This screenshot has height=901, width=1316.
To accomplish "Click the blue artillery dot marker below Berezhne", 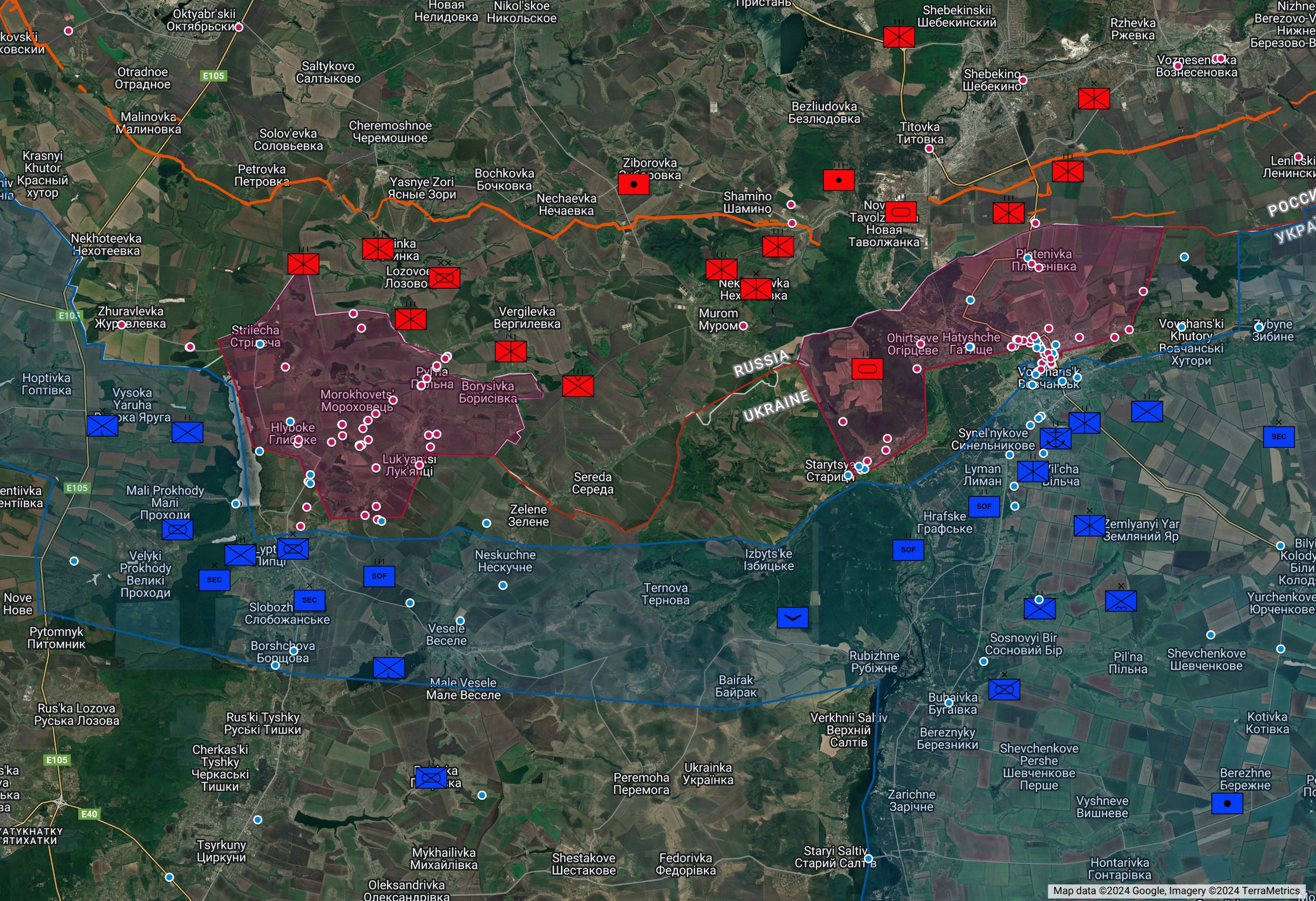I will click(x=1227, y=803).
